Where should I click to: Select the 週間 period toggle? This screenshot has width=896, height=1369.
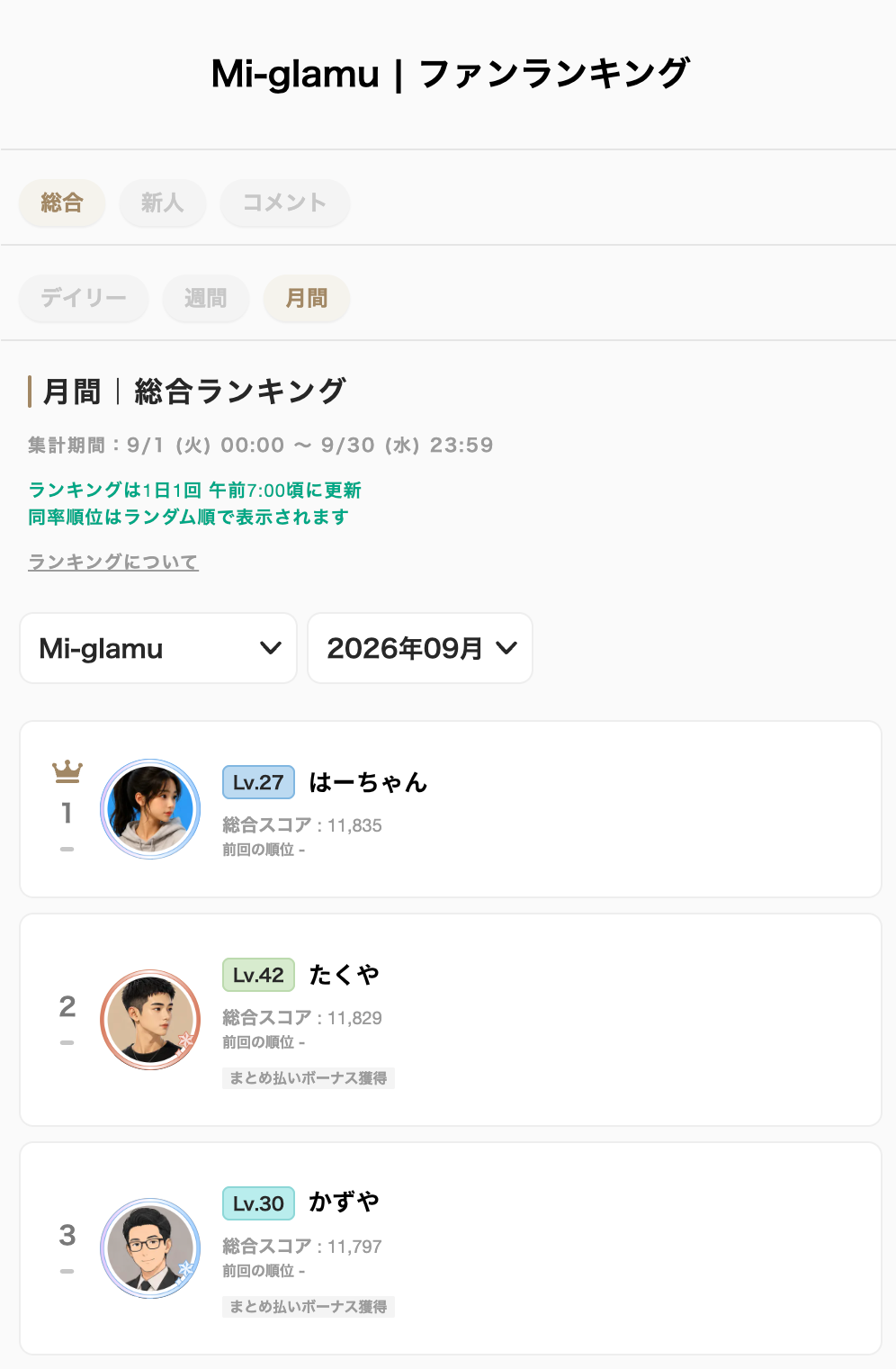[206, 298]
